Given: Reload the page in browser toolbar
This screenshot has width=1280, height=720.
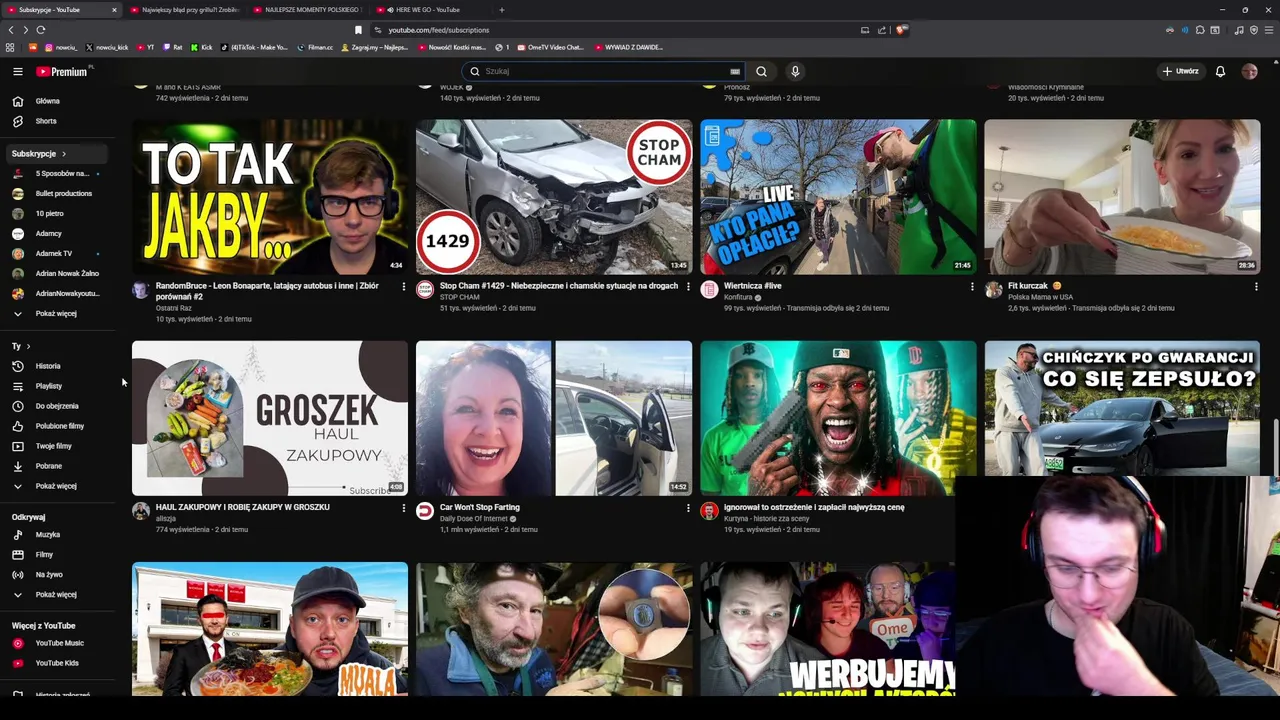Looking at the screenshot, I should tap(41, 30).
